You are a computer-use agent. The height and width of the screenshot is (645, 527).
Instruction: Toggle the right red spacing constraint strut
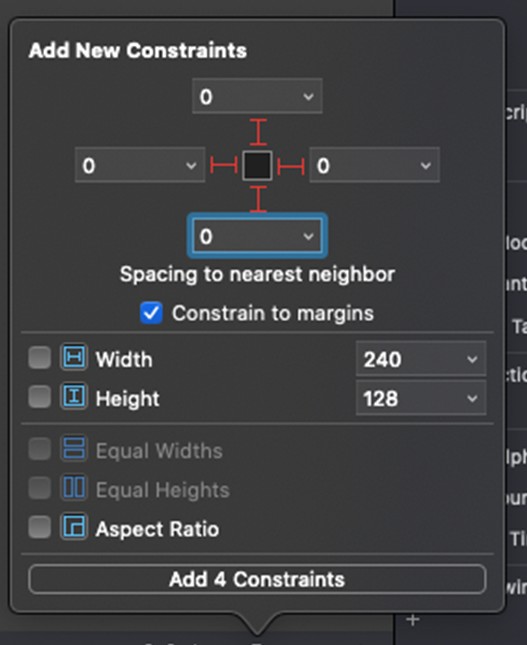pos(291,166)
